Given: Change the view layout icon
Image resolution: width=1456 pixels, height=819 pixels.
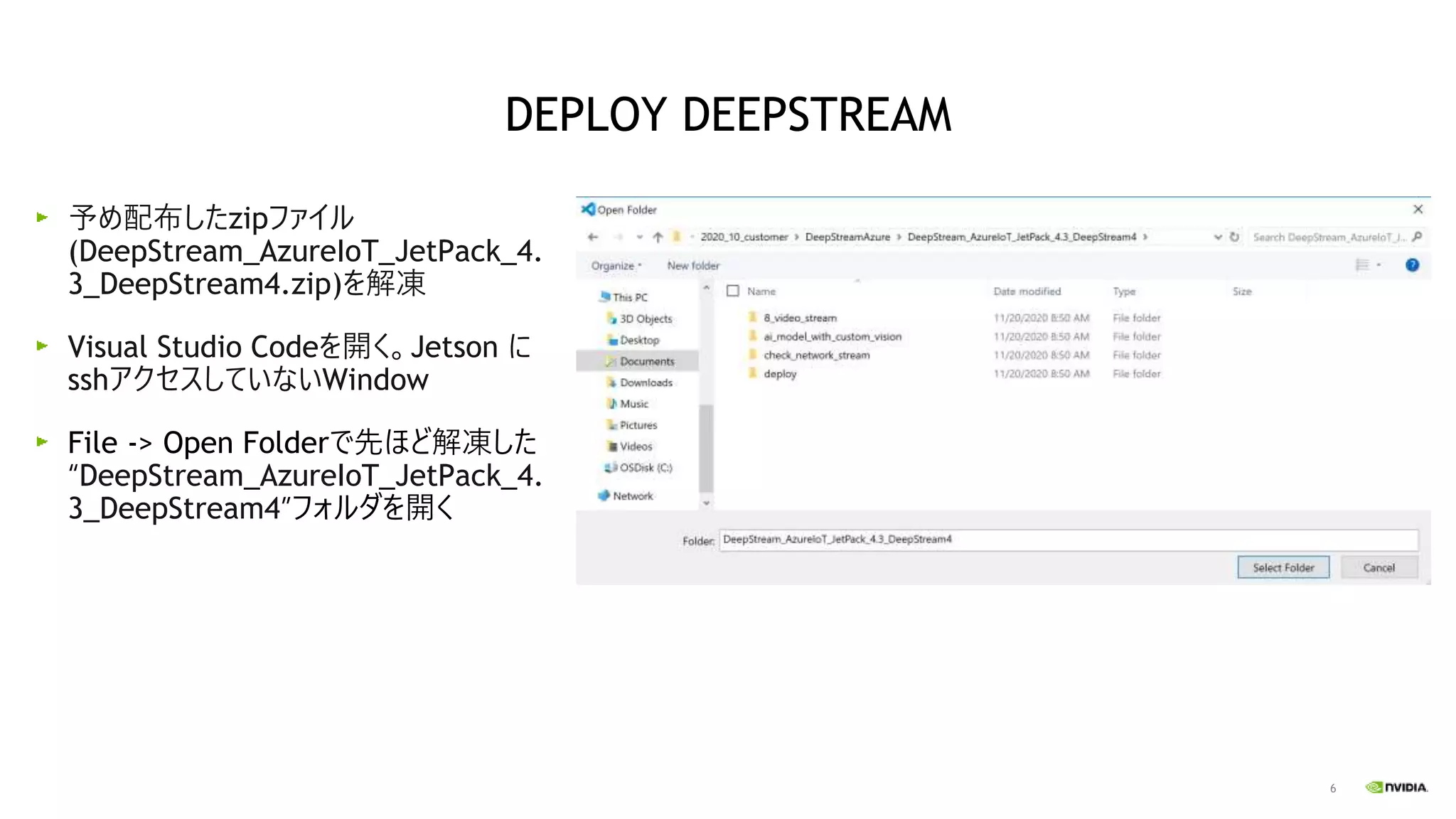Looking at the screenshot, I should coord(1362,265).
